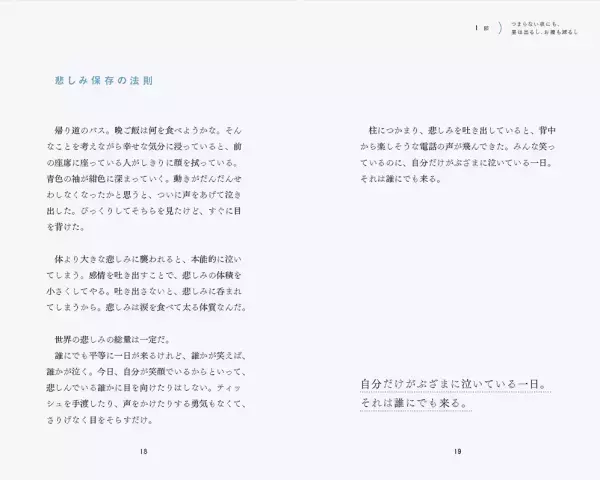The height and width of the screenshot is (480, 600).
Task: Click page number 18
Action: click(x=143, y=451)
